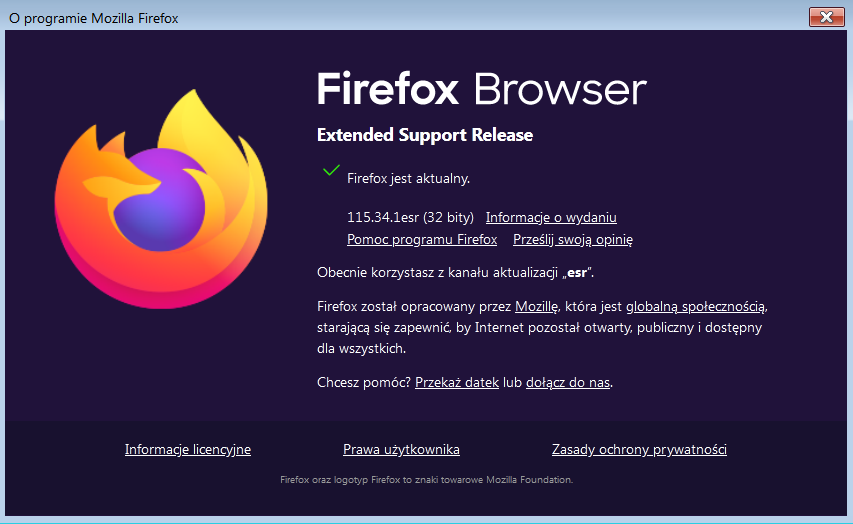Open the dołącz do nas link
Image resolution: width=853 pixels, height=524 pixels.
(568, 383)
